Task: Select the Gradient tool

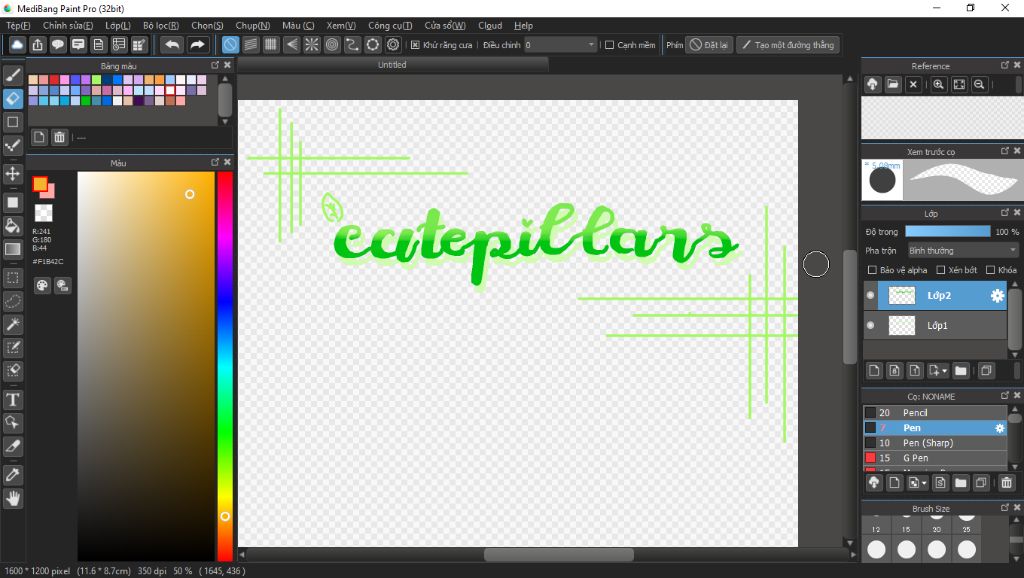Action: [12, 249]
